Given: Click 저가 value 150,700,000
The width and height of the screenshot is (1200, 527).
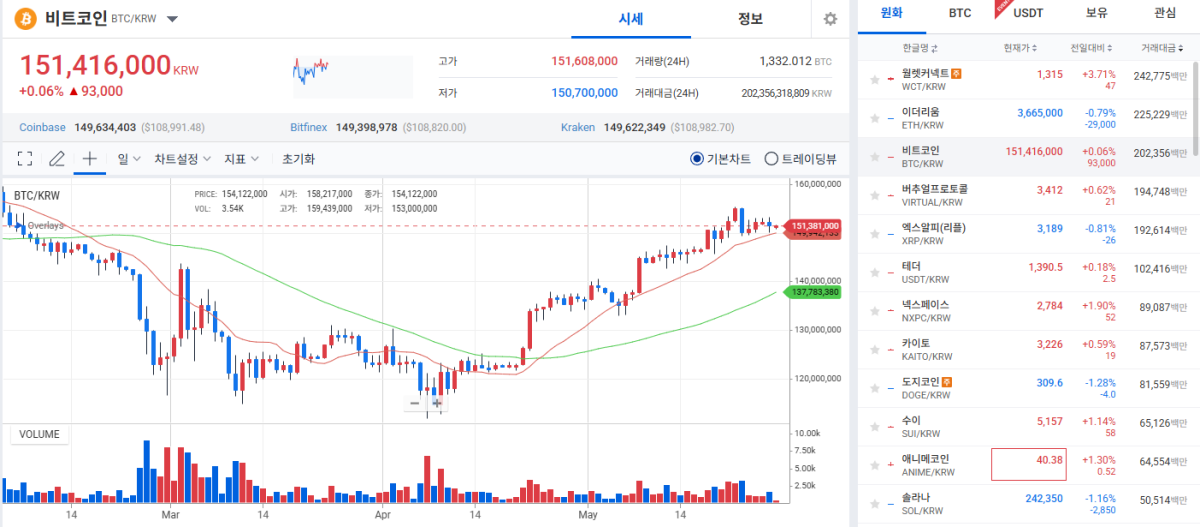Looking at the screenshot, I should tap(584, 93).
